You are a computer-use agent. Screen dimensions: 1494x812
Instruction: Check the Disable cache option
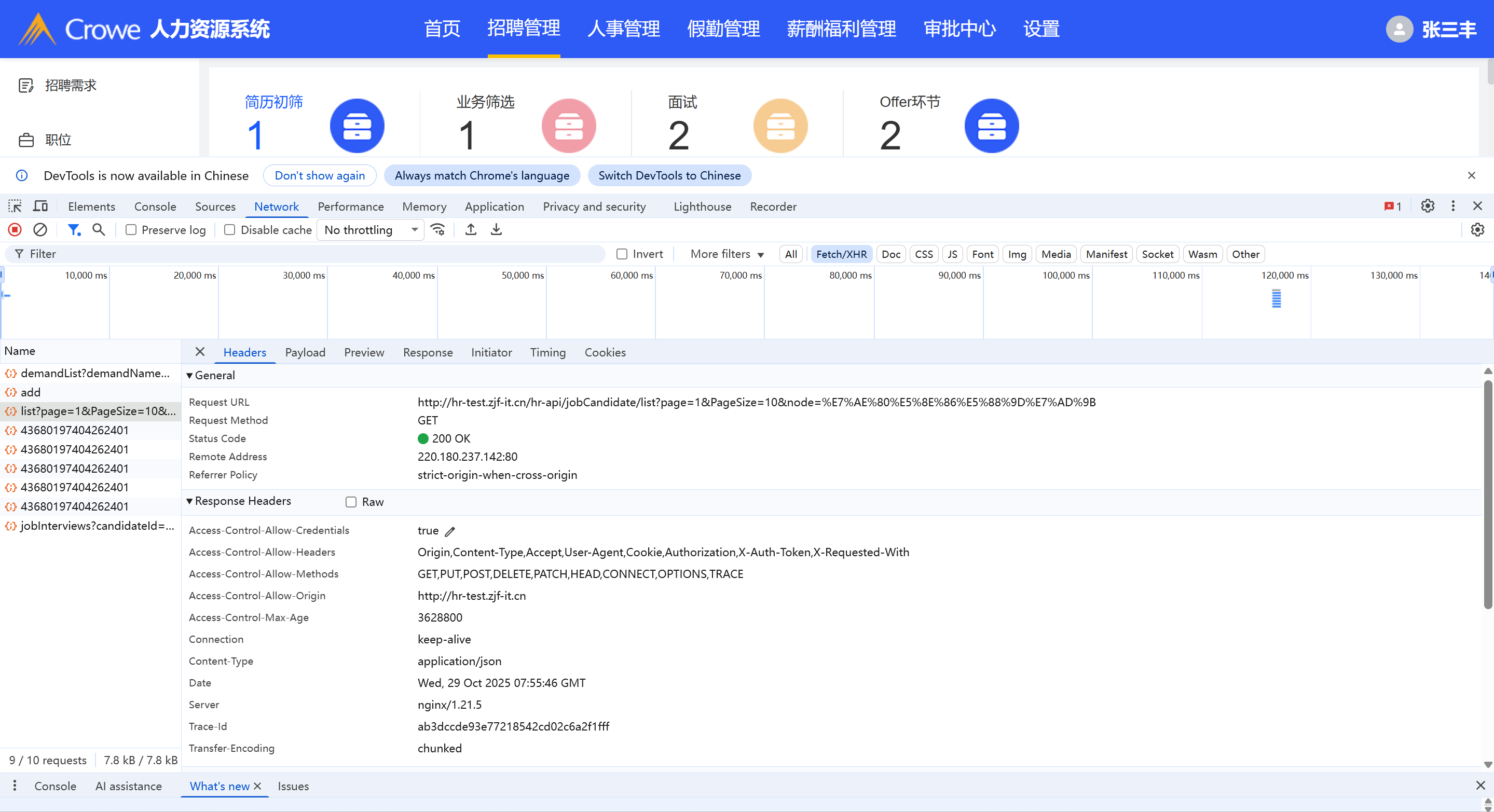[x=230, y=230]
